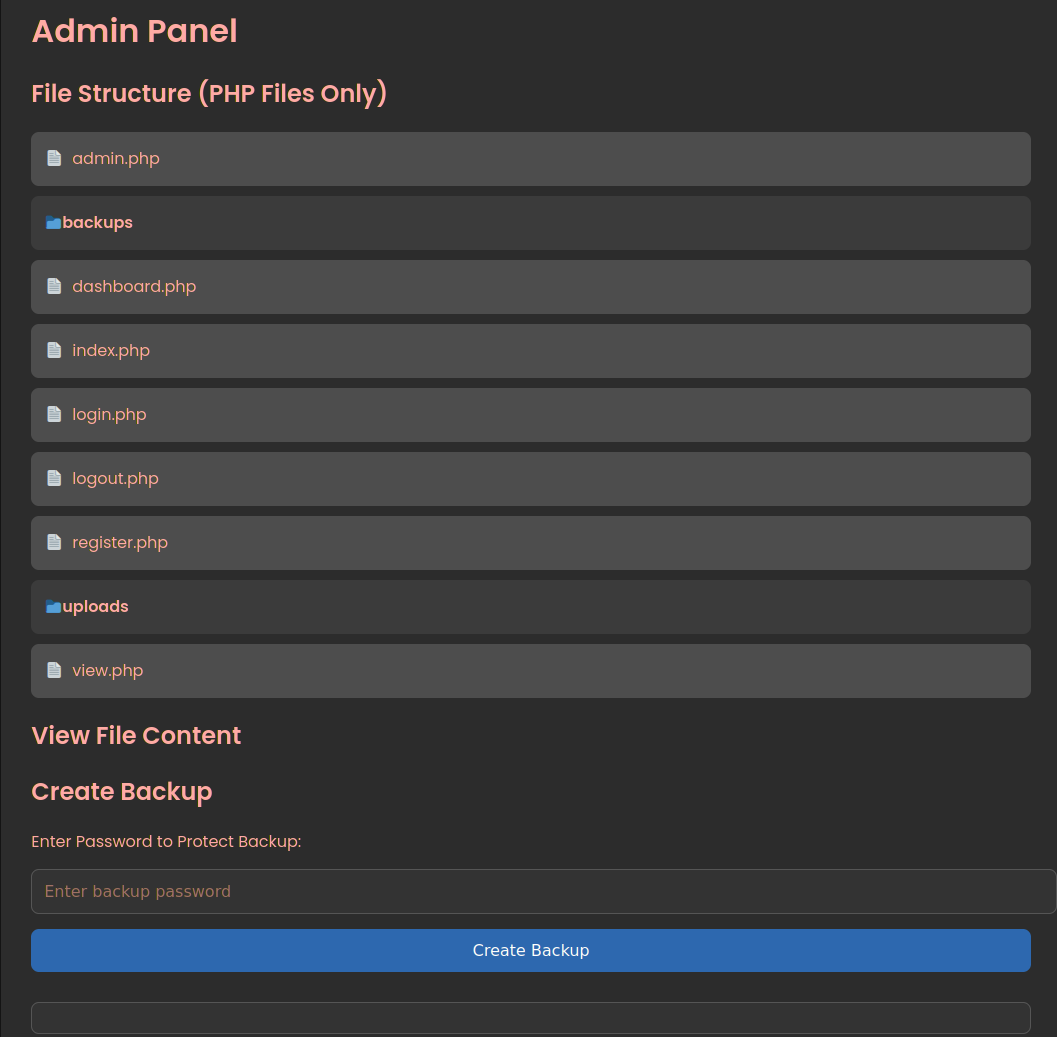The height and width of the screenshot is (1037, 1057).
Task: Click the file icon beside dashboard.php
Action: [54, 286]
